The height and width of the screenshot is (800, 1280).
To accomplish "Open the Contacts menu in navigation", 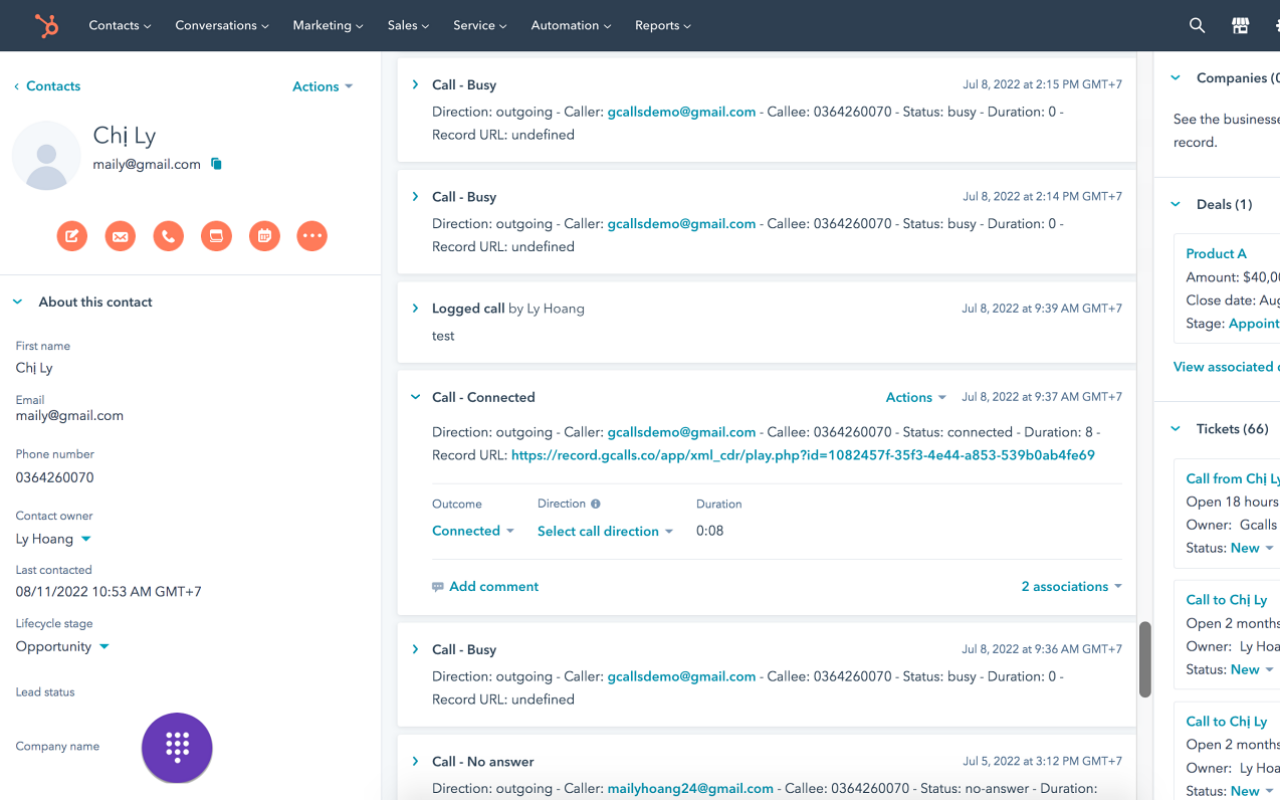I will click(120, 26).
